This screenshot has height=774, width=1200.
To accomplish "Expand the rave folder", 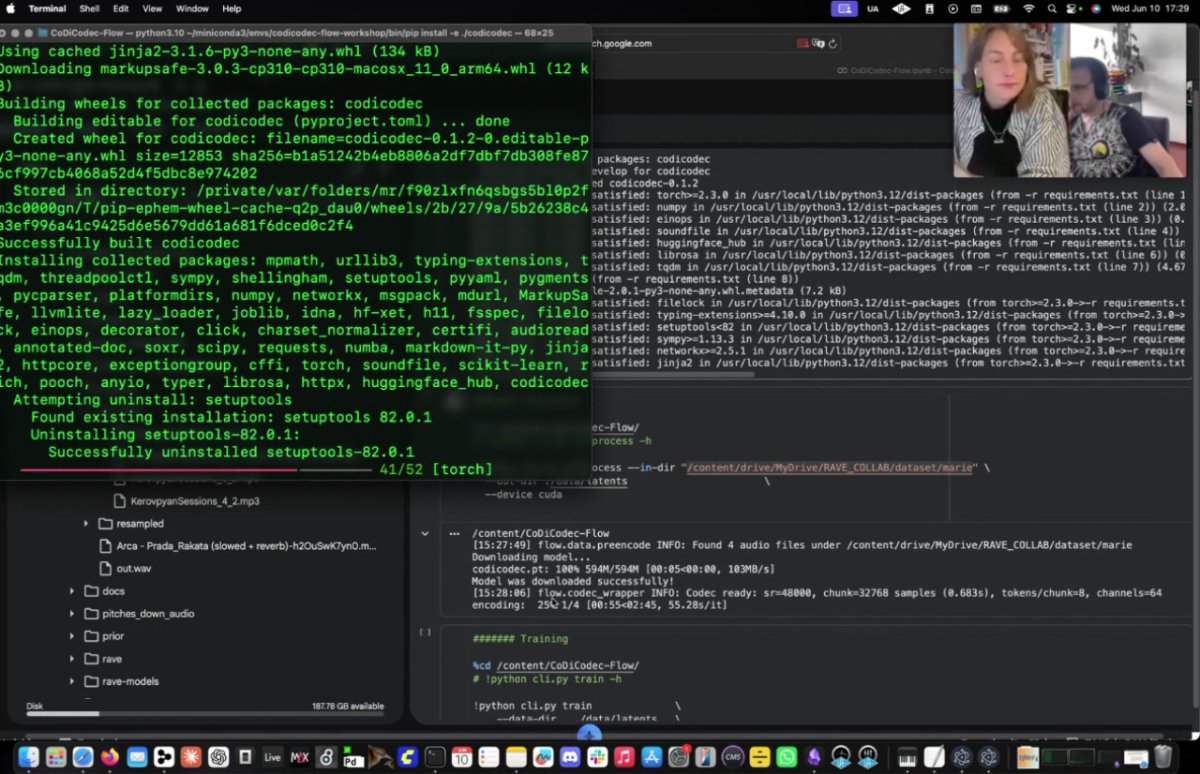I will [72, 659].
